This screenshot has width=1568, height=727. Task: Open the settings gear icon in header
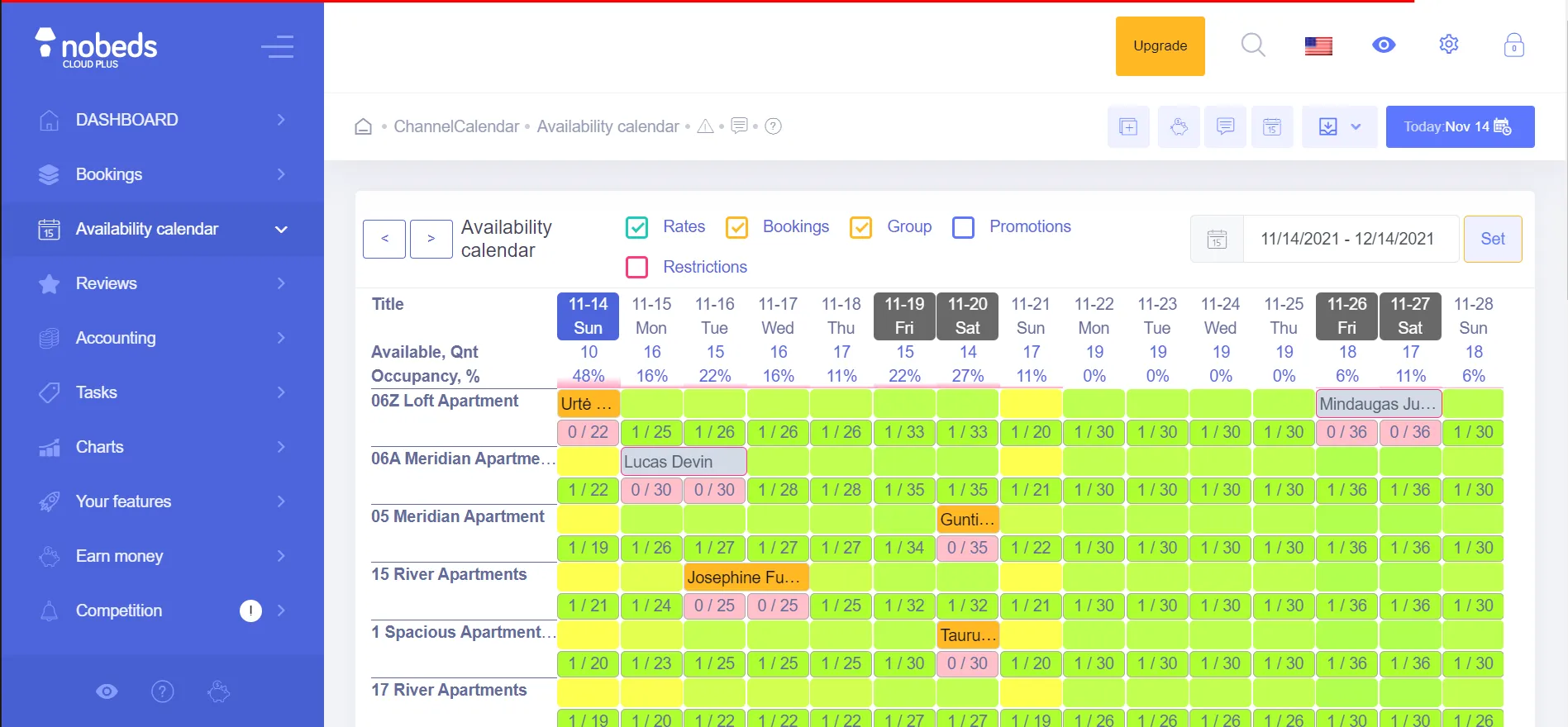point(1449,45)
